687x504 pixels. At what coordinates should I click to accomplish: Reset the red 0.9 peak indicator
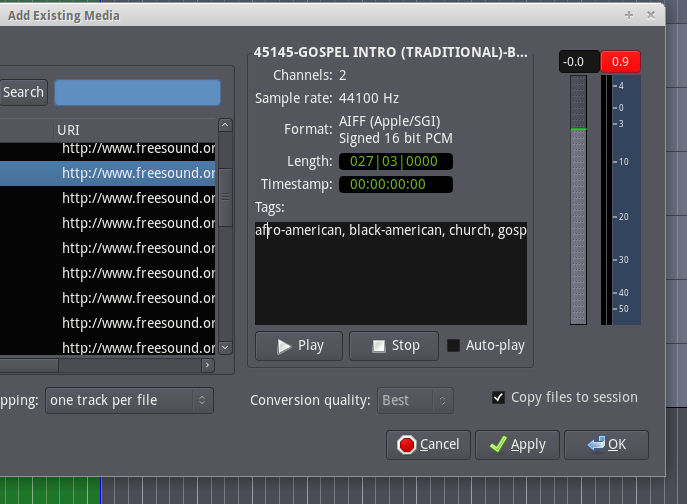tap(620, 62)
